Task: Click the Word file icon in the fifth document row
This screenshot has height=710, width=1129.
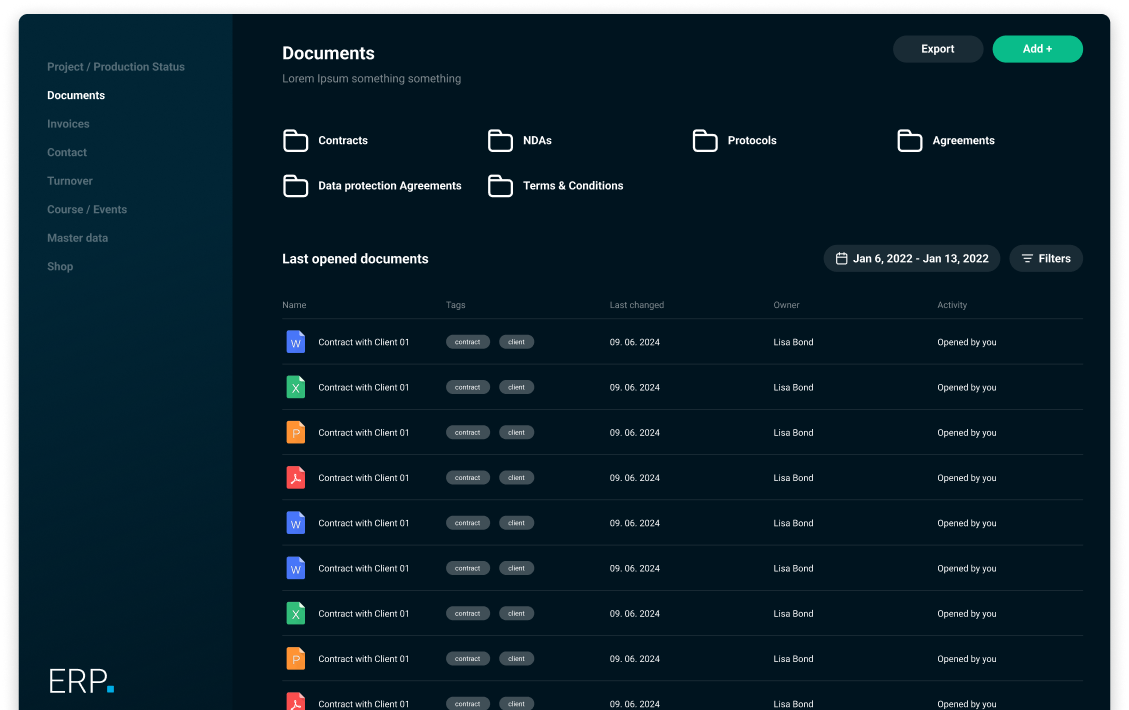Action: point(295,523)
